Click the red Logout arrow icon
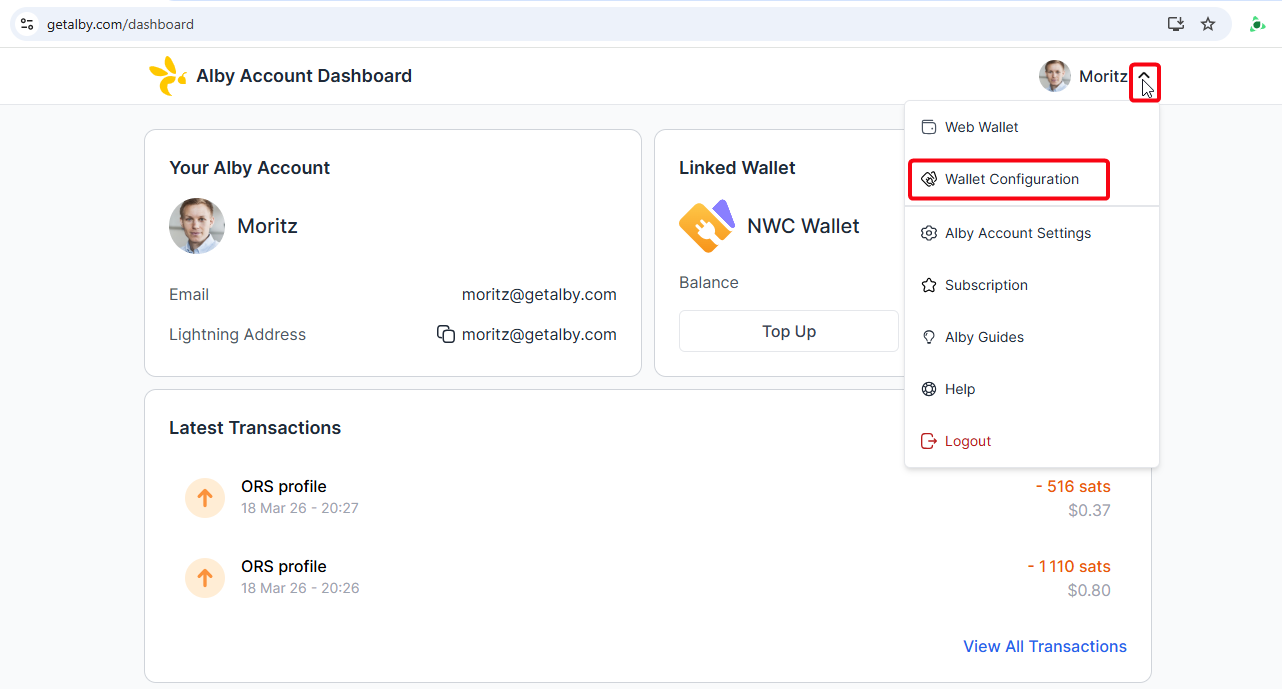 click(929, 441)
